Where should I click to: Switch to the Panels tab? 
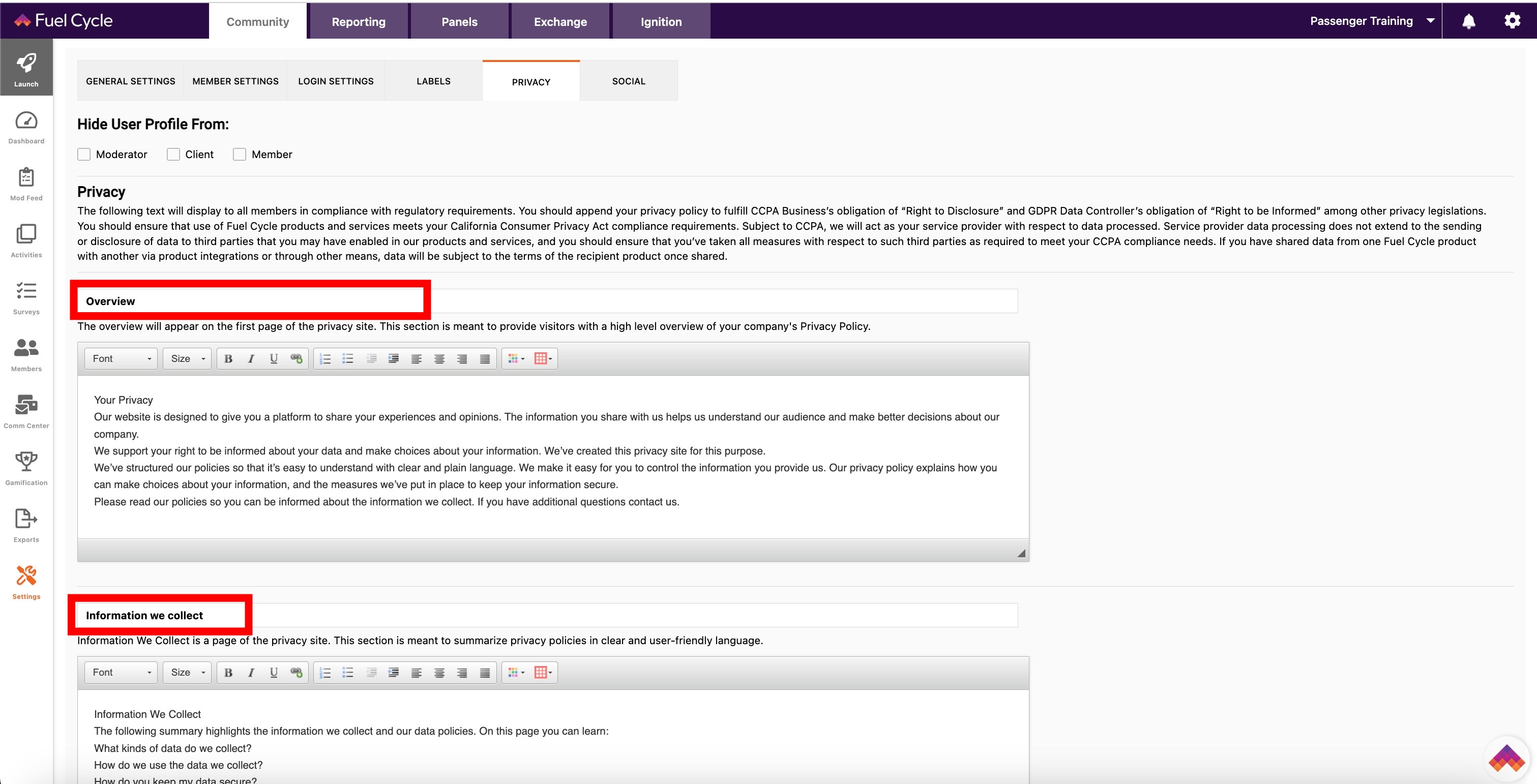point(459,21)
